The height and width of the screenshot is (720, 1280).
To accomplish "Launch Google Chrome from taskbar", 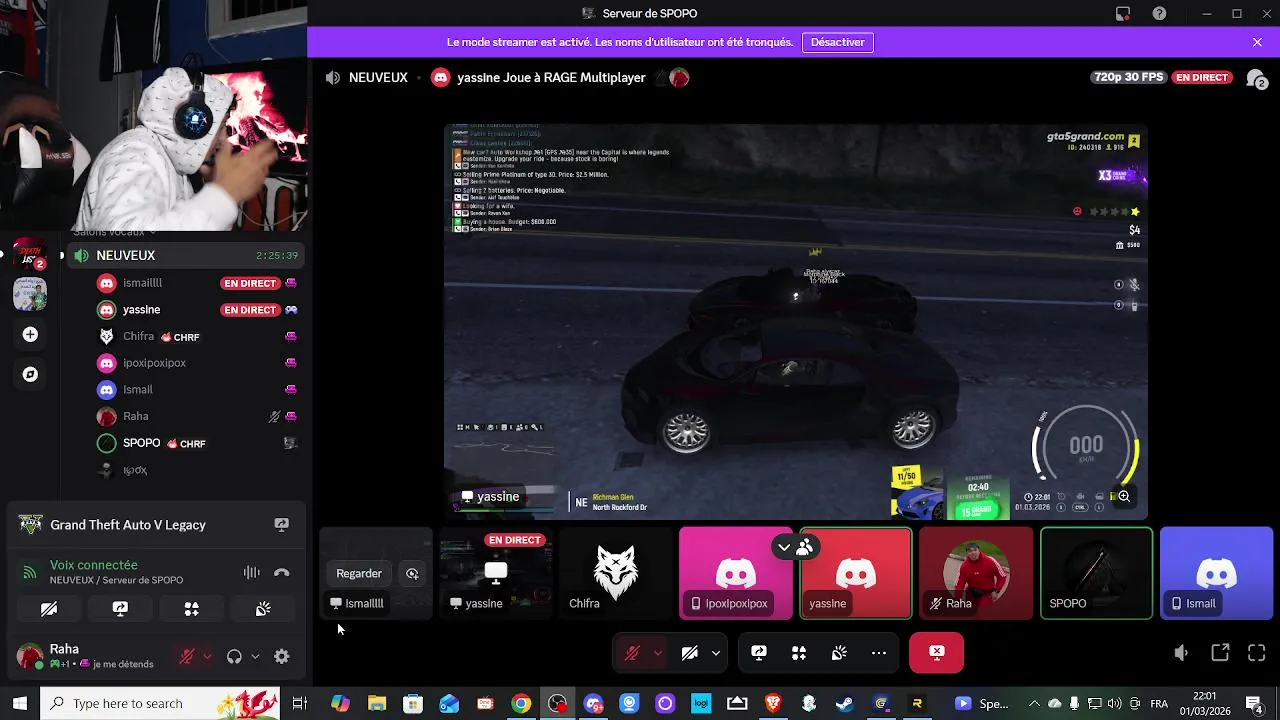I will (521, 704).
